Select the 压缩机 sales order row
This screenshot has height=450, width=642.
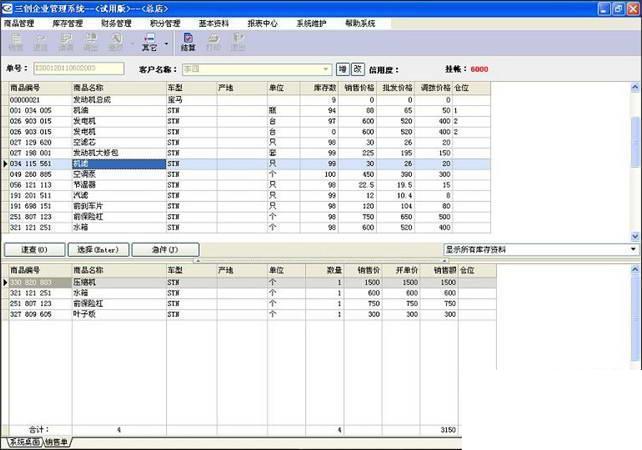click(252, 283)
